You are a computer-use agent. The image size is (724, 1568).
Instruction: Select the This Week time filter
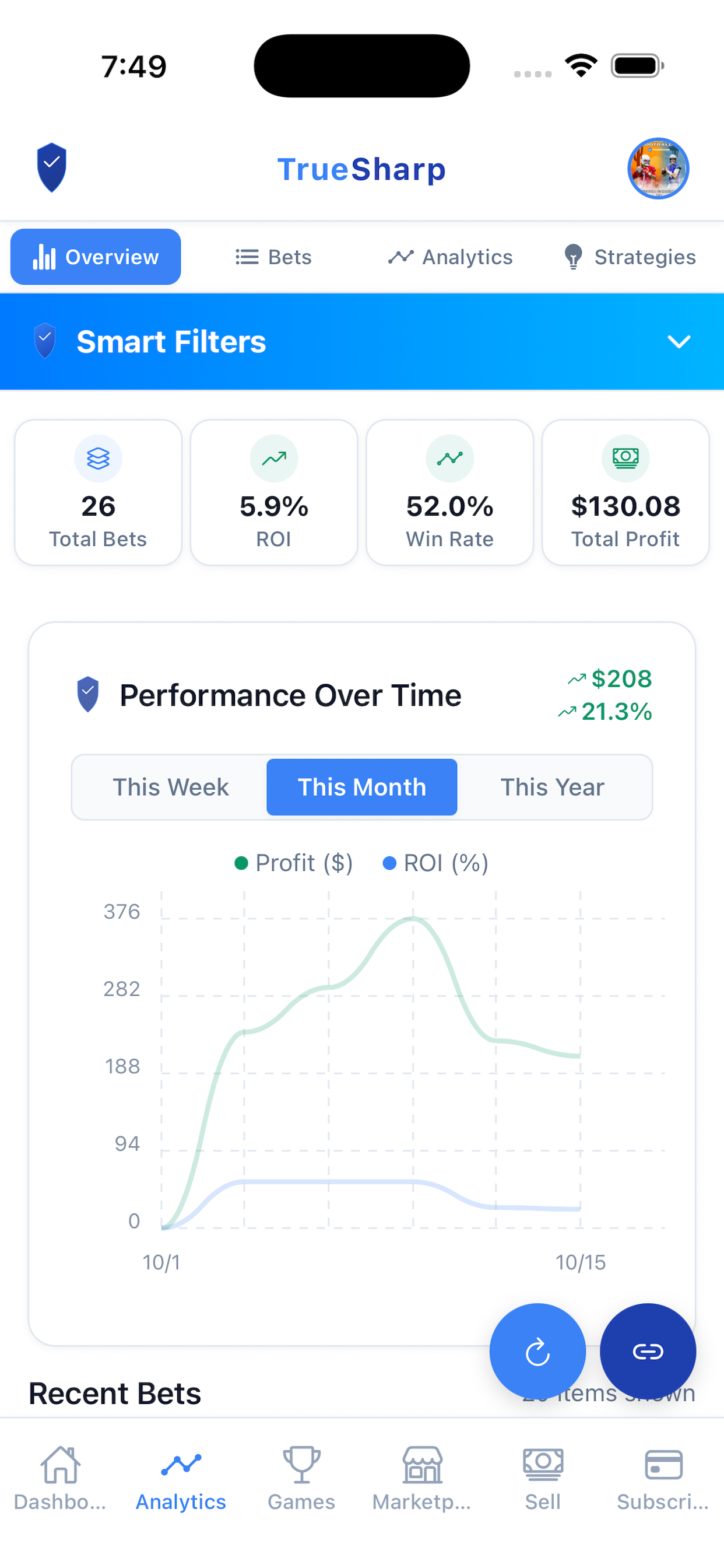171,787
